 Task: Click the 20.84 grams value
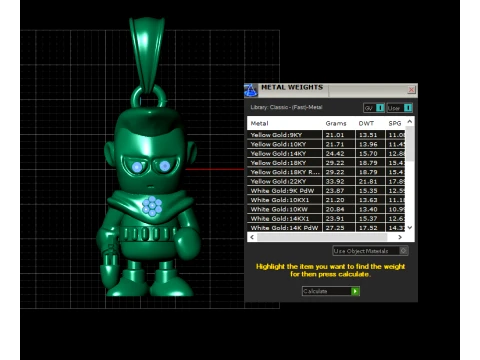tap(335, 209)
